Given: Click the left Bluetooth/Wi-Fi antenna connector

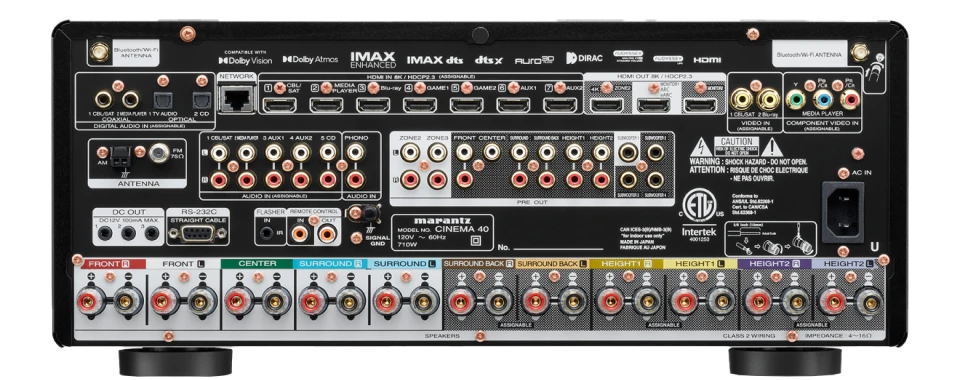Looking at the screenshot, I should (99, 51).
